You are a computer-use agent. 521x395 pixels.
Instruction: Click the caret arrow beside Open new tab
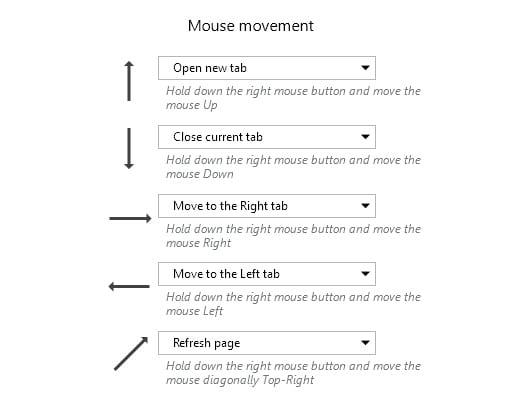click(365, 68)
